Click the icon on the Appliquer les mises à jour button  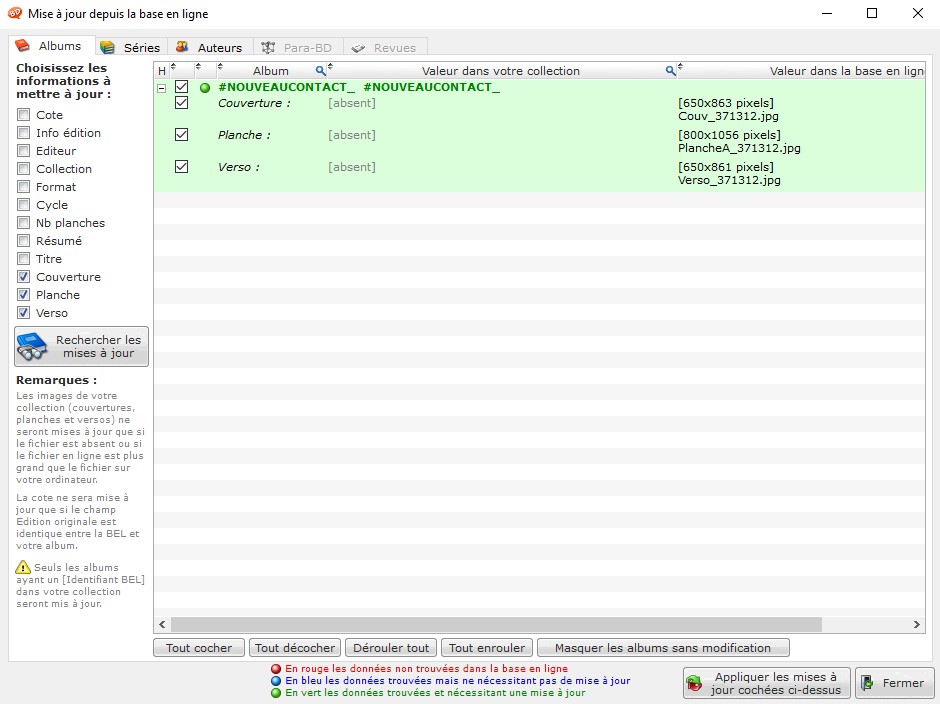click(x=695, y=683)
